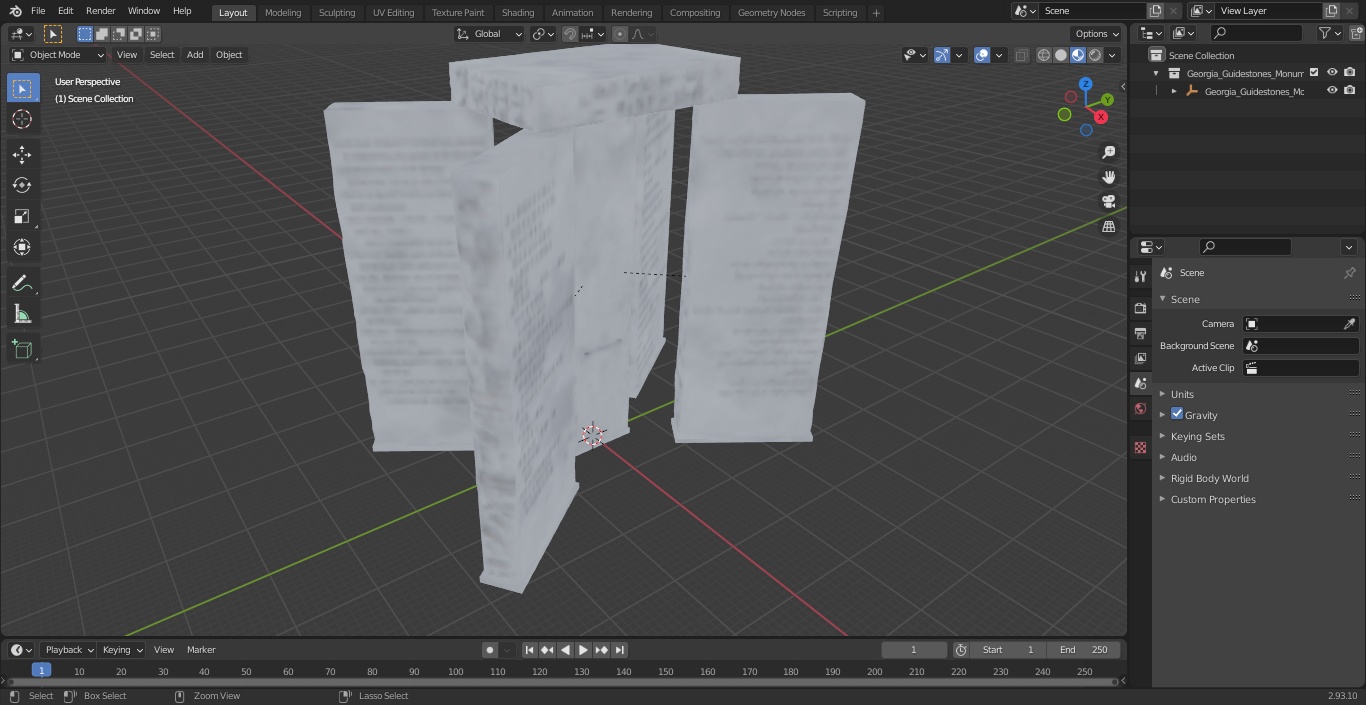The image size is (1366, 705).
Task: Pin the Scene properties panel
Action: [x=1349, y=273]
